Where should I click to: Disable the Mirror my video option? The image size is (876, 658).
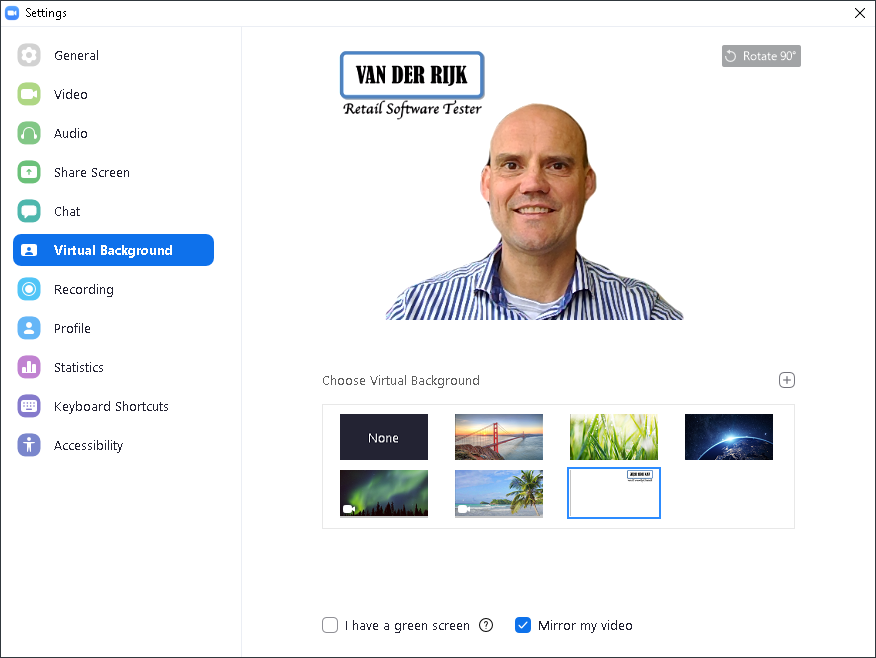[523, 625]
